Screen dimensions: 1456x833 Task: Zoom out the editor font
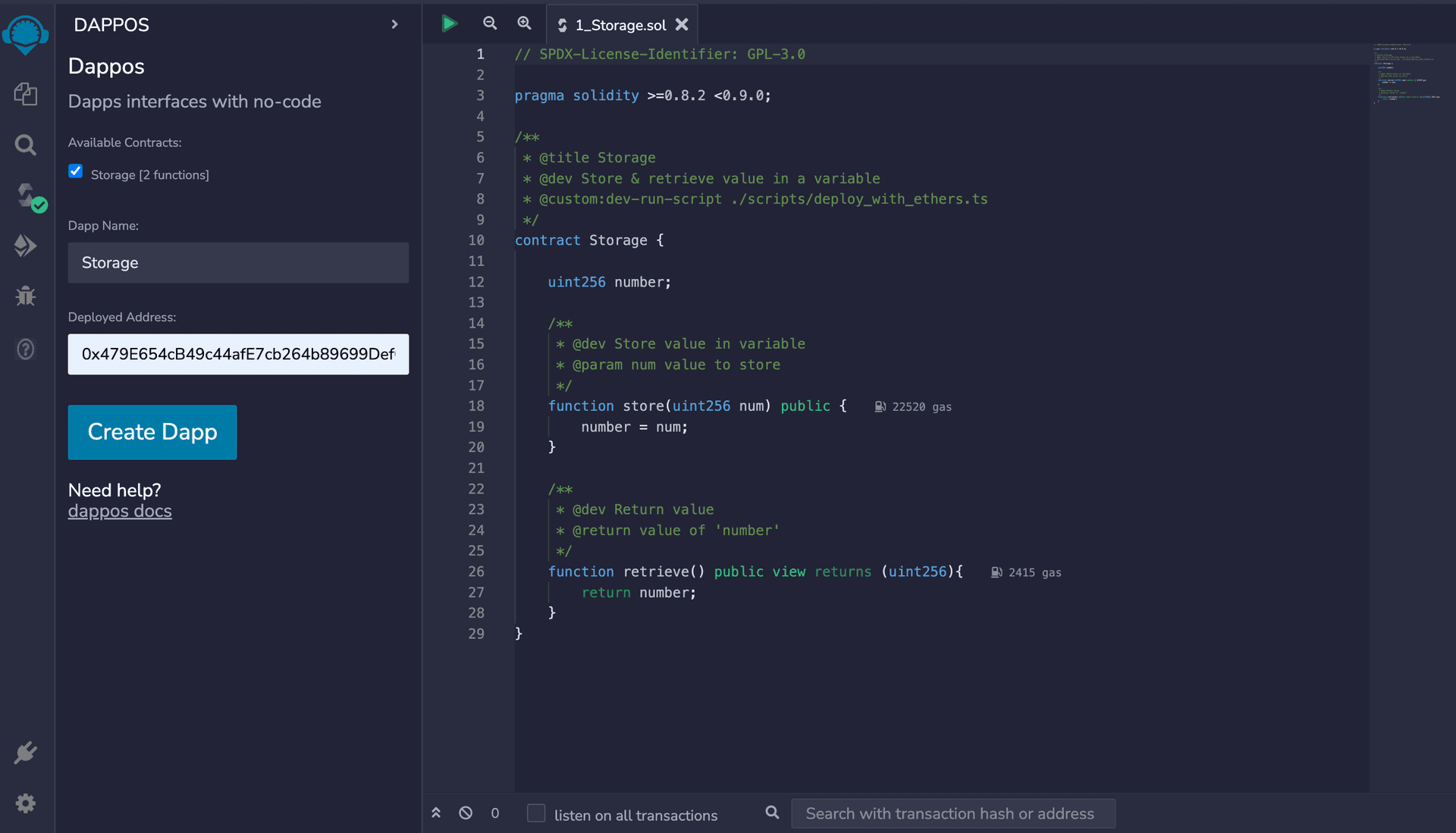(x=490, y=23)
